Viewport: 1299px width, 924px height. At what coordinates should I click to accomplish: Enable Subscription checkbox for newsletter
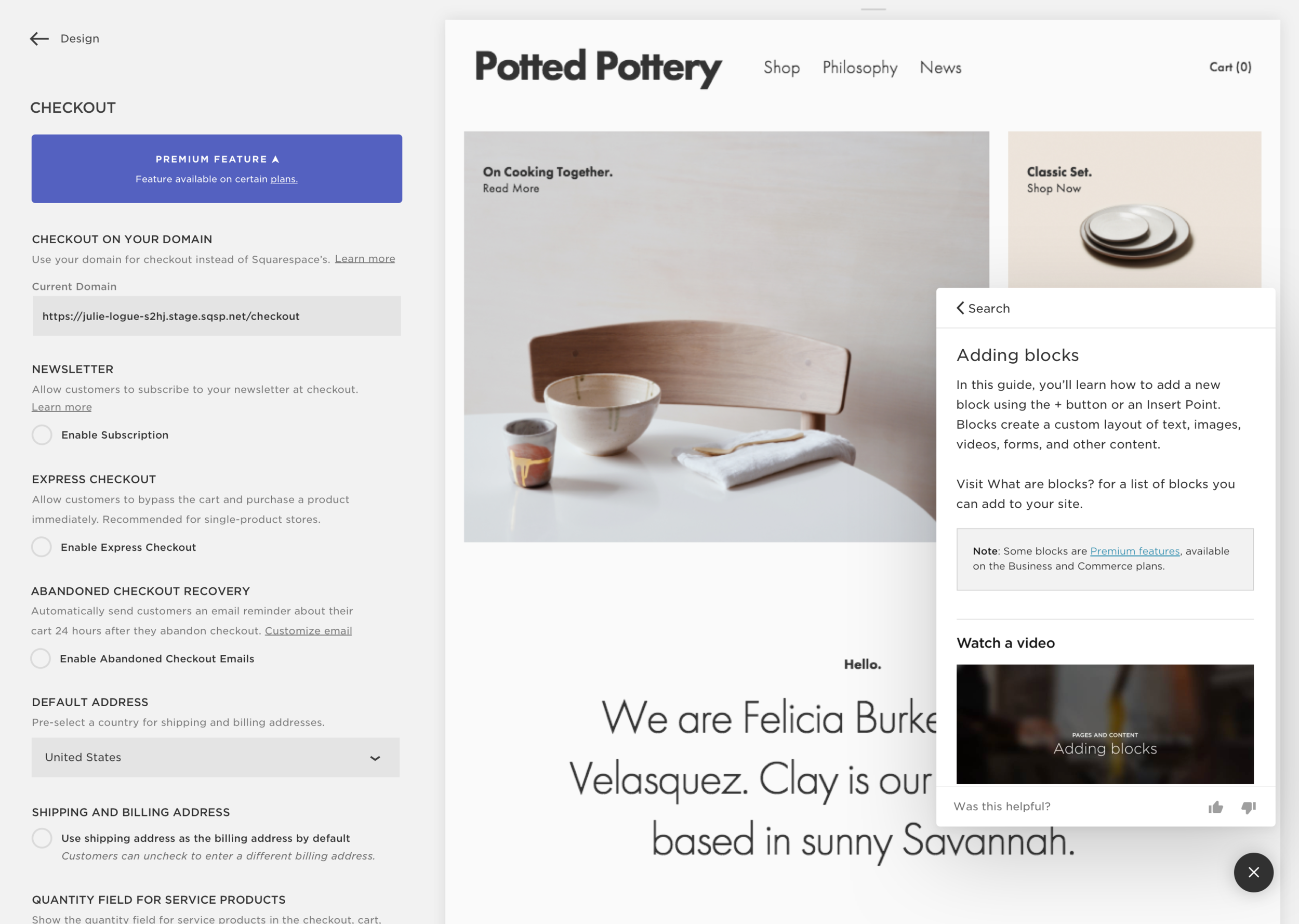point(42,434)
